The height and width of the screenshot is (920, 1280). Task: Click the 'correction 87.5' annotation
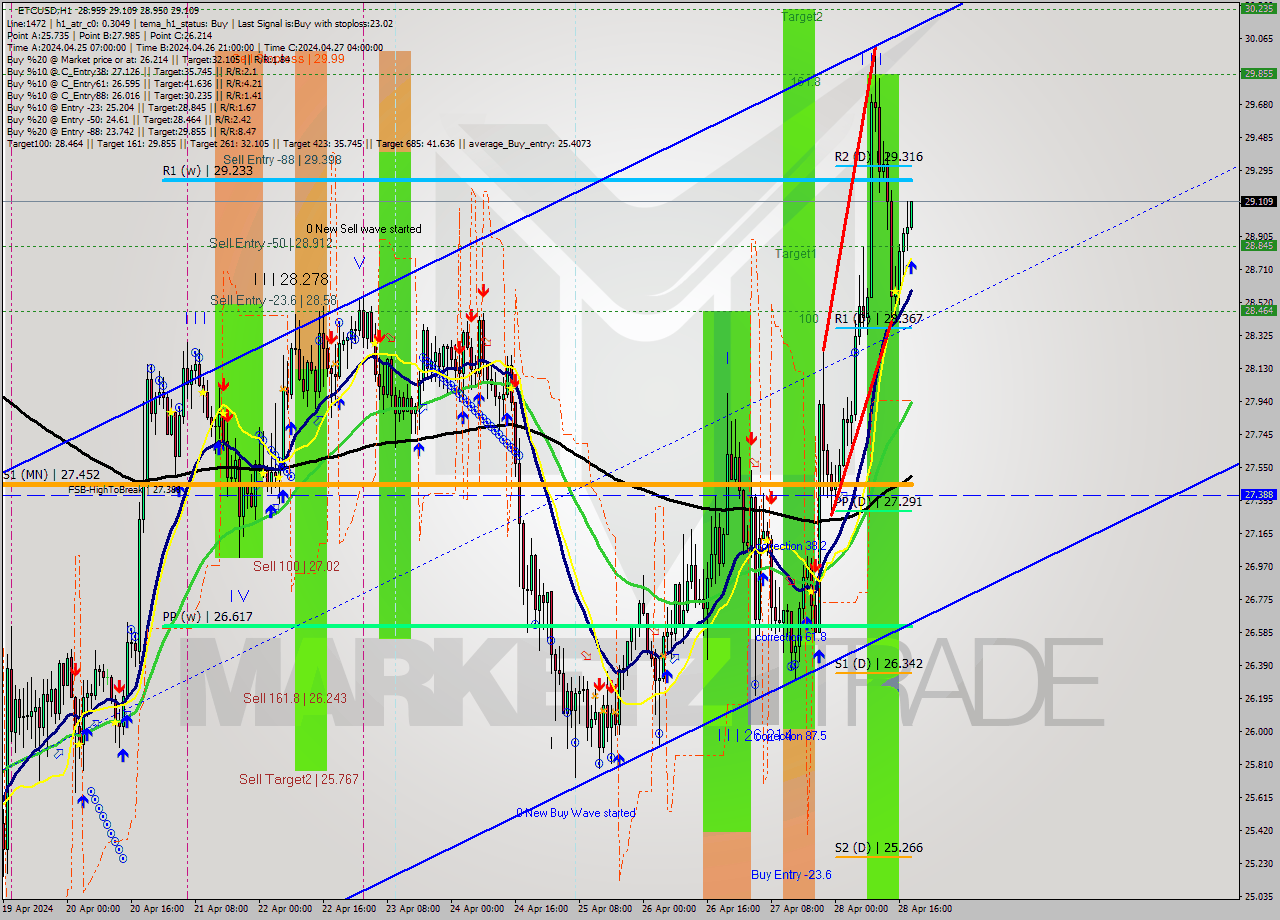point(791,736)
